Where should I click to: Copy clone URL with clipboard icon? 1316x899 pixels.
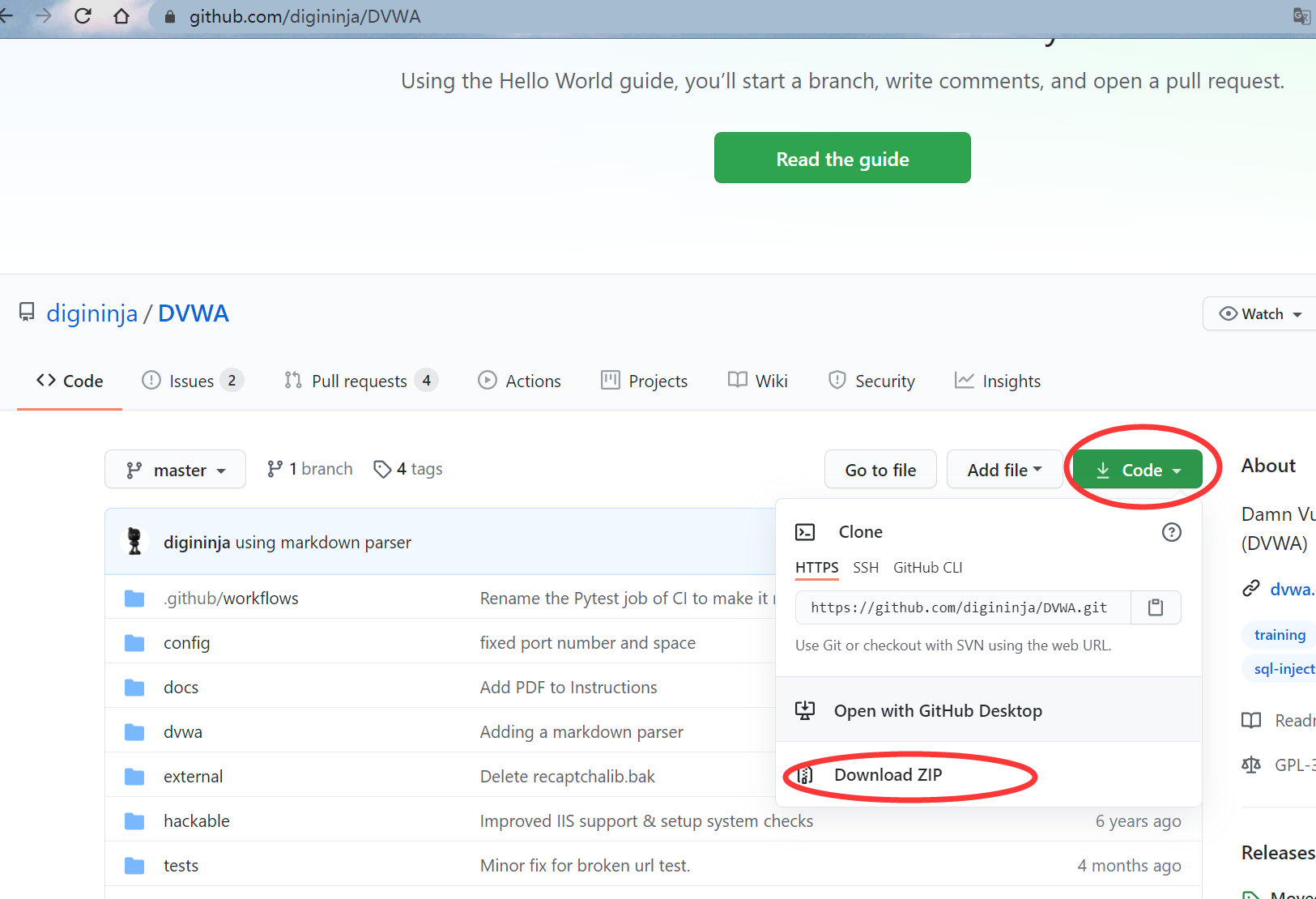[x=1156, y=607]
